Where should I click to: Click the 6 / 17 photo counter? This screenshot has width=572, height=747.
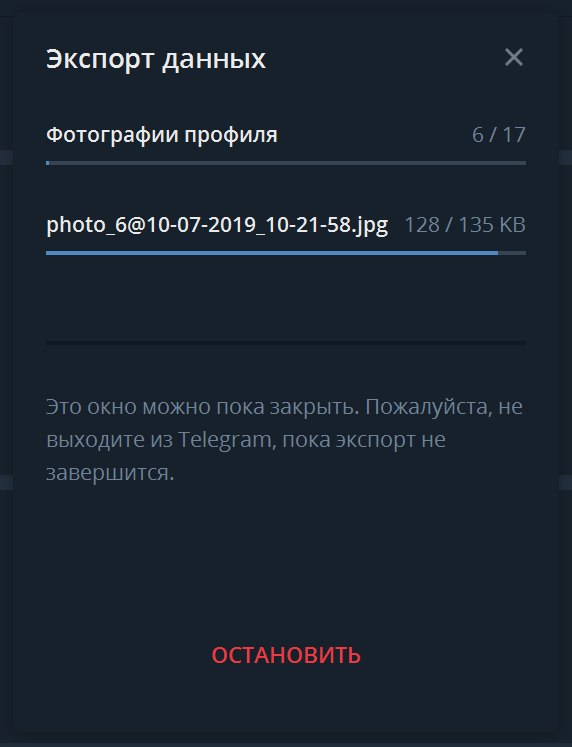pyautogui.click(x=499, y=135)
